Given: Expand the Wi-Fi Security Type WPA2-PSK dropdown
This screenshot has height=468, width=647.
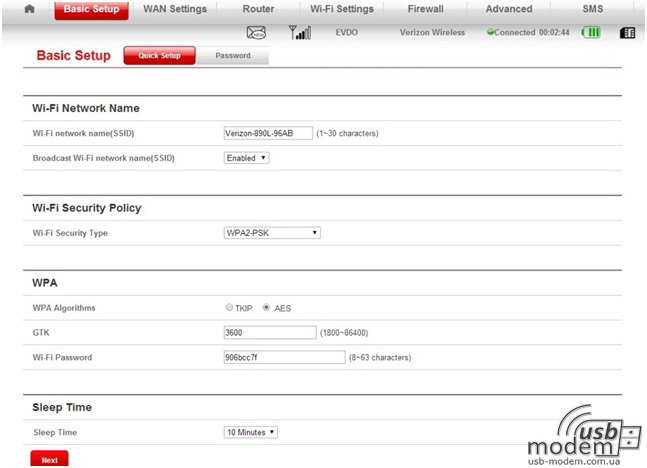Looking at the screenshot, I should (272, 233).
